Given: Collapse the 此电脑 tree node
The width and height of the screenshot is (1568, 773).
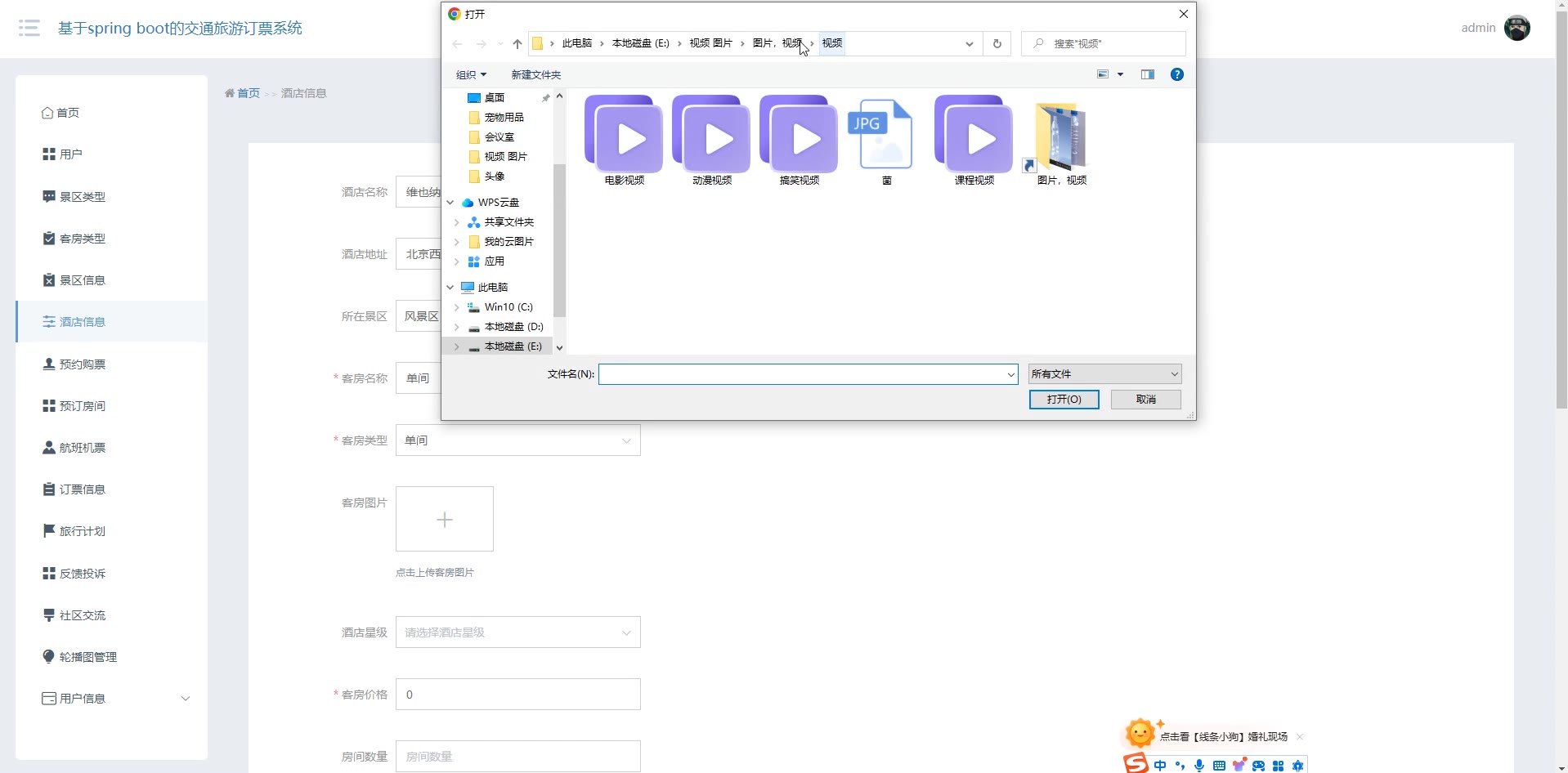Looking at the screenshot, I should click(x=450, y=288).
